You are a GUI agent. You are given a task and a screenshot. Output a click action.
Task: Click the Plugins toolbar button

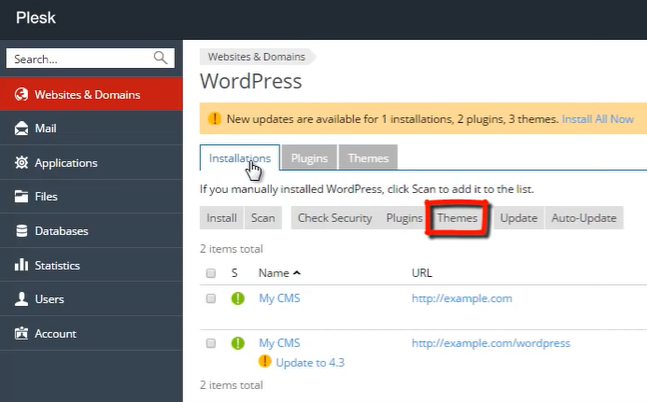click(x=404, y=218)
